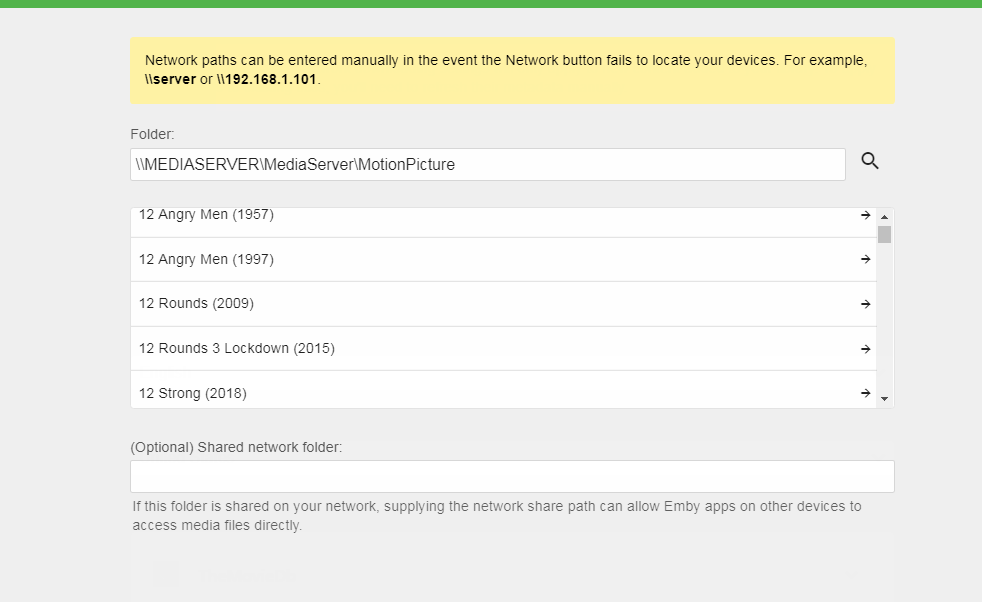Image resolution: width=982 pixels, height=602 pixels.
Task: Click the empty scrollbar track in folder list
Action: point(884,320)
